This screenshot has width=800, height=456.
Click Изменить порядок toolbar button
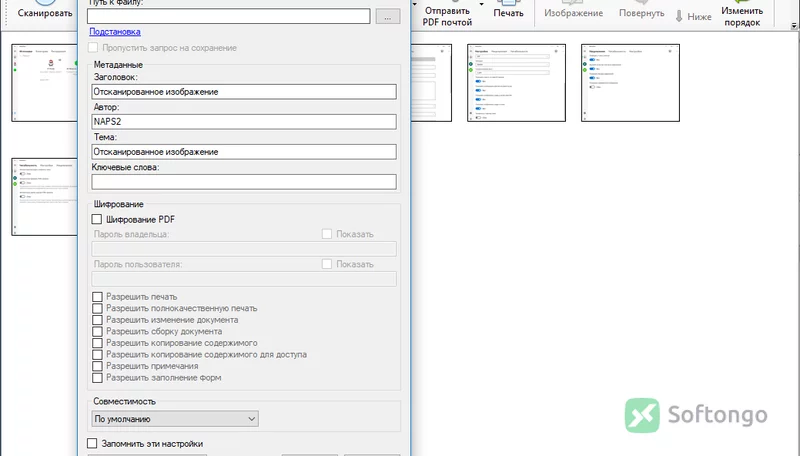point(742,14)
